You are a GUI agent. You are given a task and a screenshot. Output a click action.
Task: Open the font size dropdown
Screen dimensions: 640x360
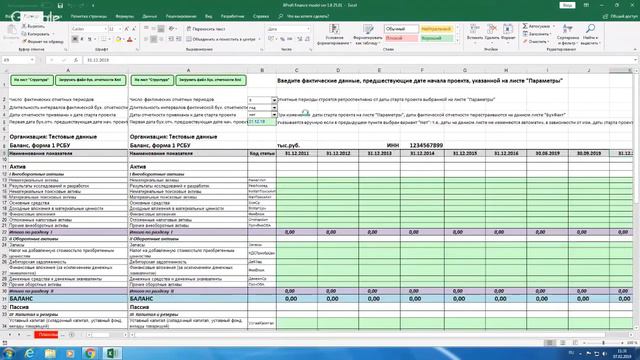point(120,29)
